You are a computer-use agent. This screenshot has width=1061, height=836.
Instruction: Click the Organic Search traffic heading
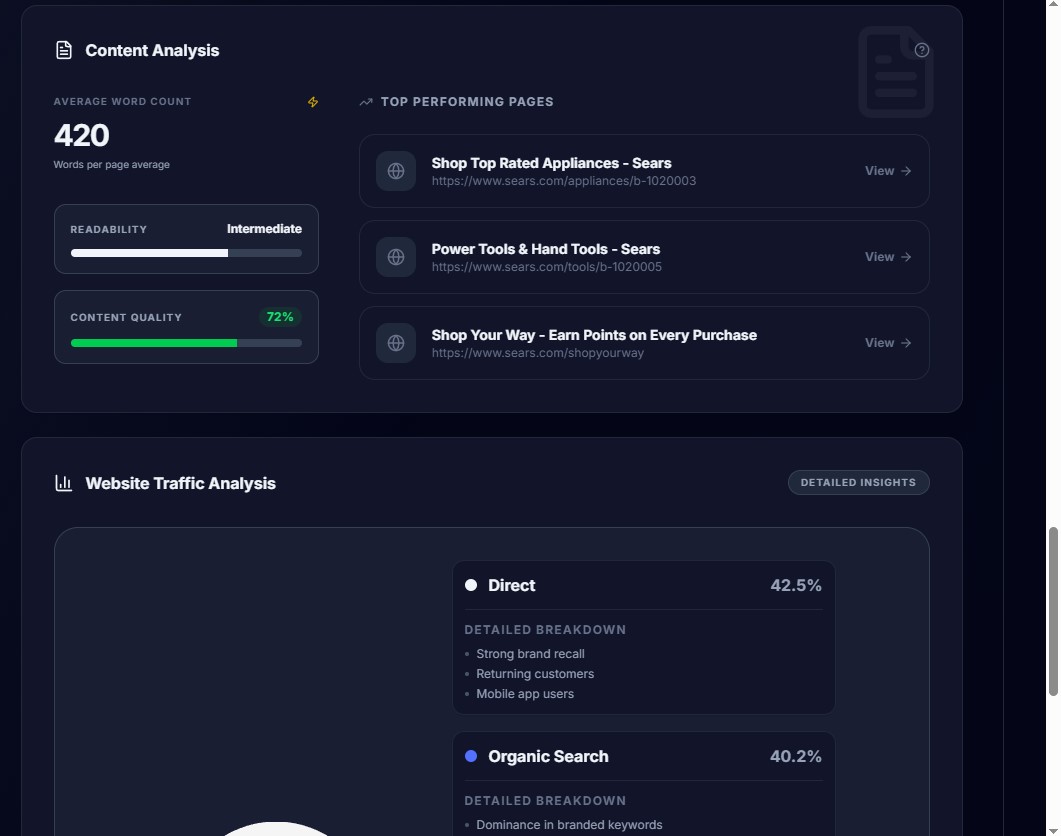(x=548, y=756)
